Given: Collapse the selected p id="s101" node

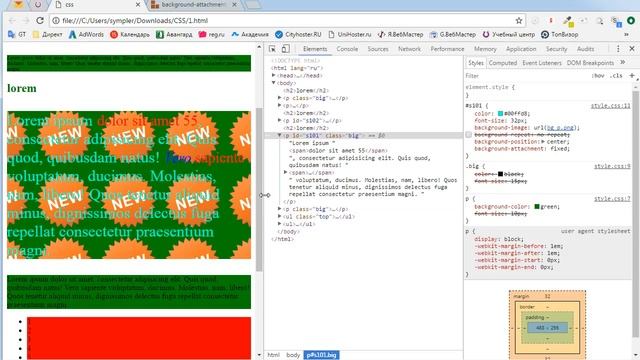Looking at the screenshot, I should [280, 135].
